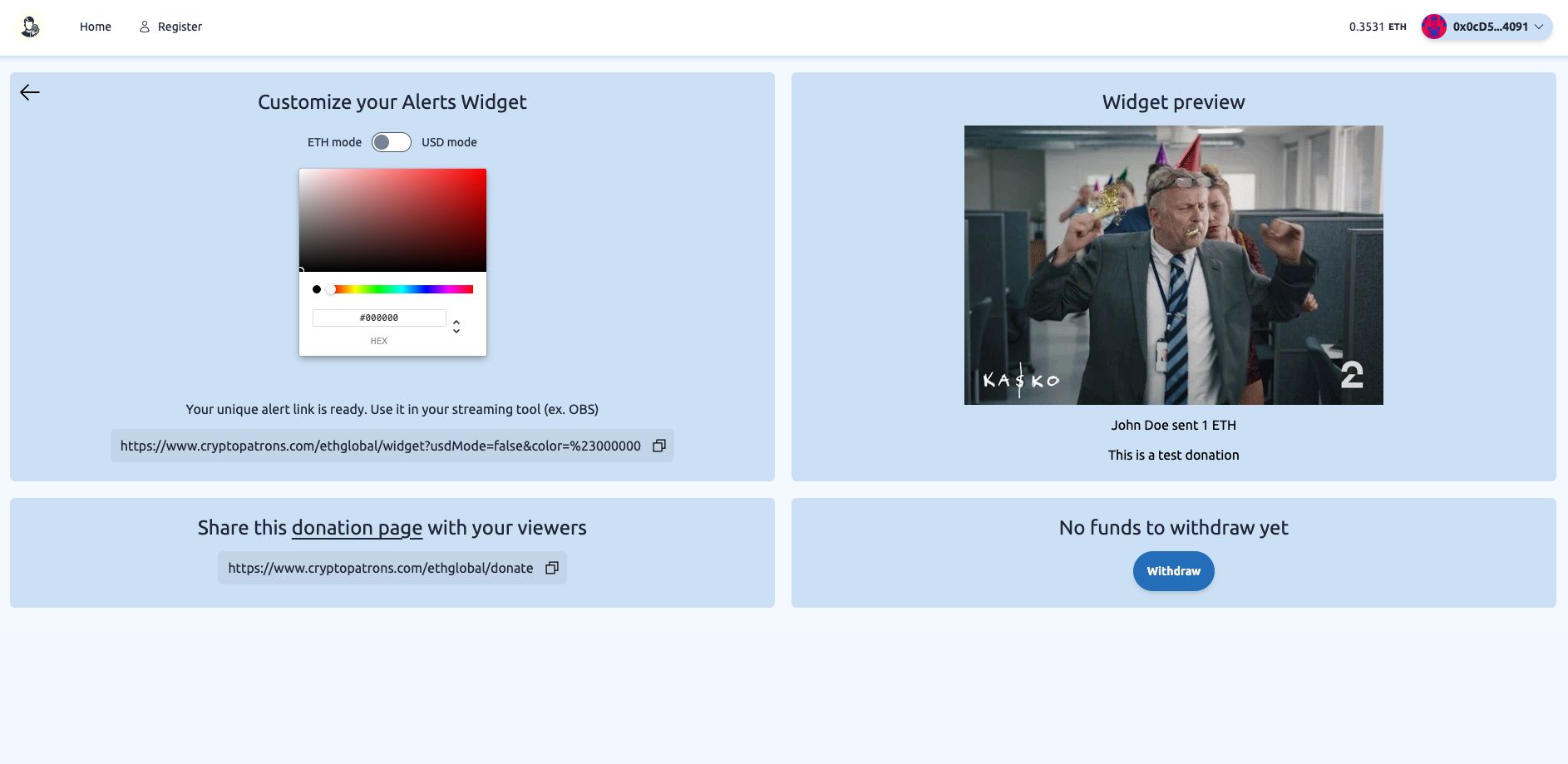This screenshot has width=1568, height=764.
Task: Open the Register menu item
Action: tap(170, 27)
